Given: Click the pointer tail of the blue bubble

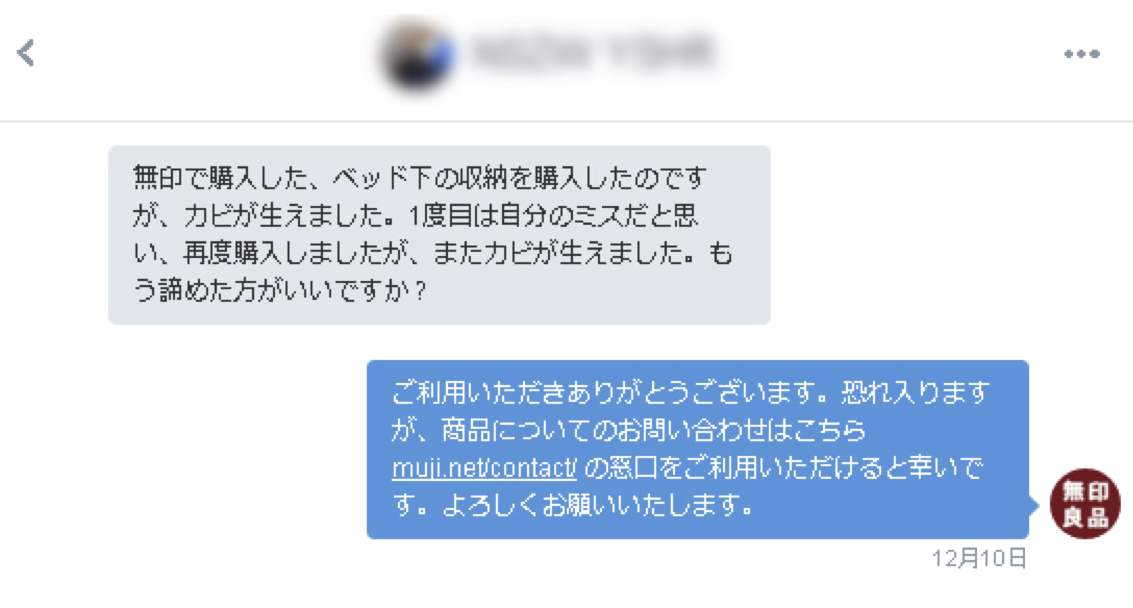Looking at the screenshot, I should click(x=1034, y=505).
